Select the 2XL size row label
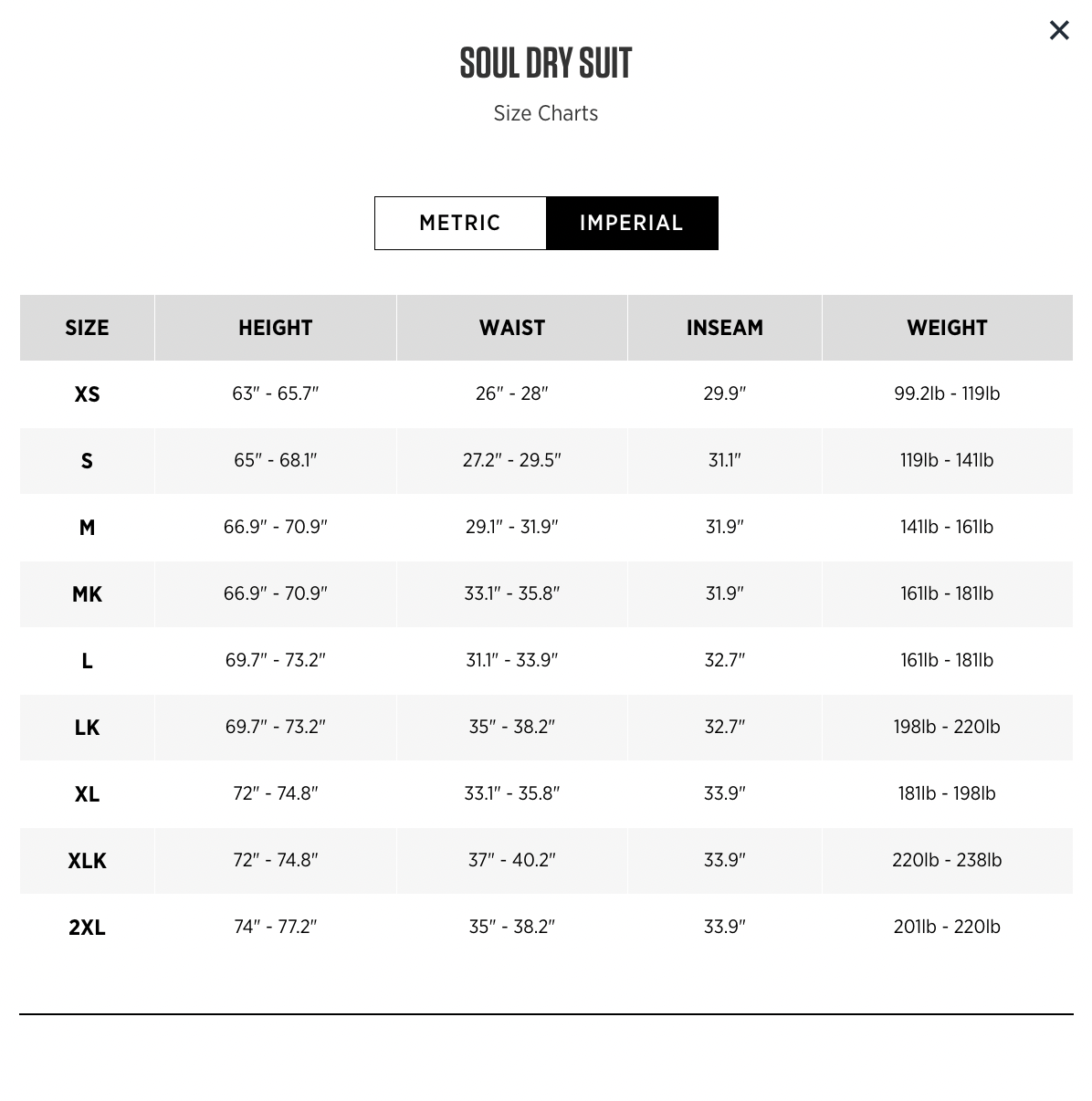The image size is (1092, 1101). (x=87, y=927)
